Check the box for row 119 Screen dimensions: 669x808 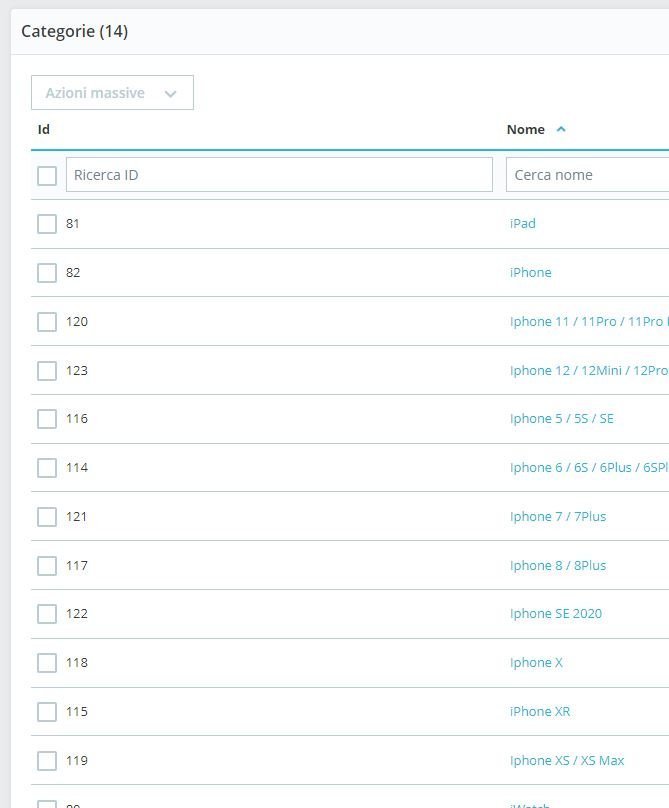tap(47, 761)
